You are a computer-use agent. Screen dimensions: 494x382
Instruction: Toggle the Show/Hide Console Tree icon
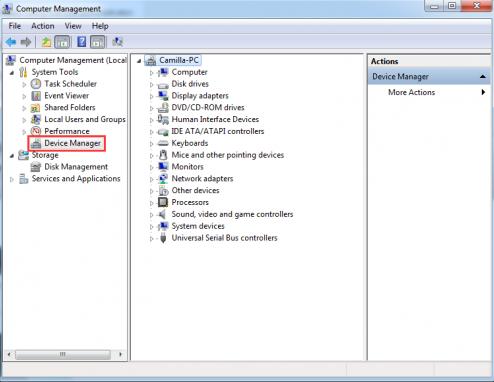(x=62, y=42)
